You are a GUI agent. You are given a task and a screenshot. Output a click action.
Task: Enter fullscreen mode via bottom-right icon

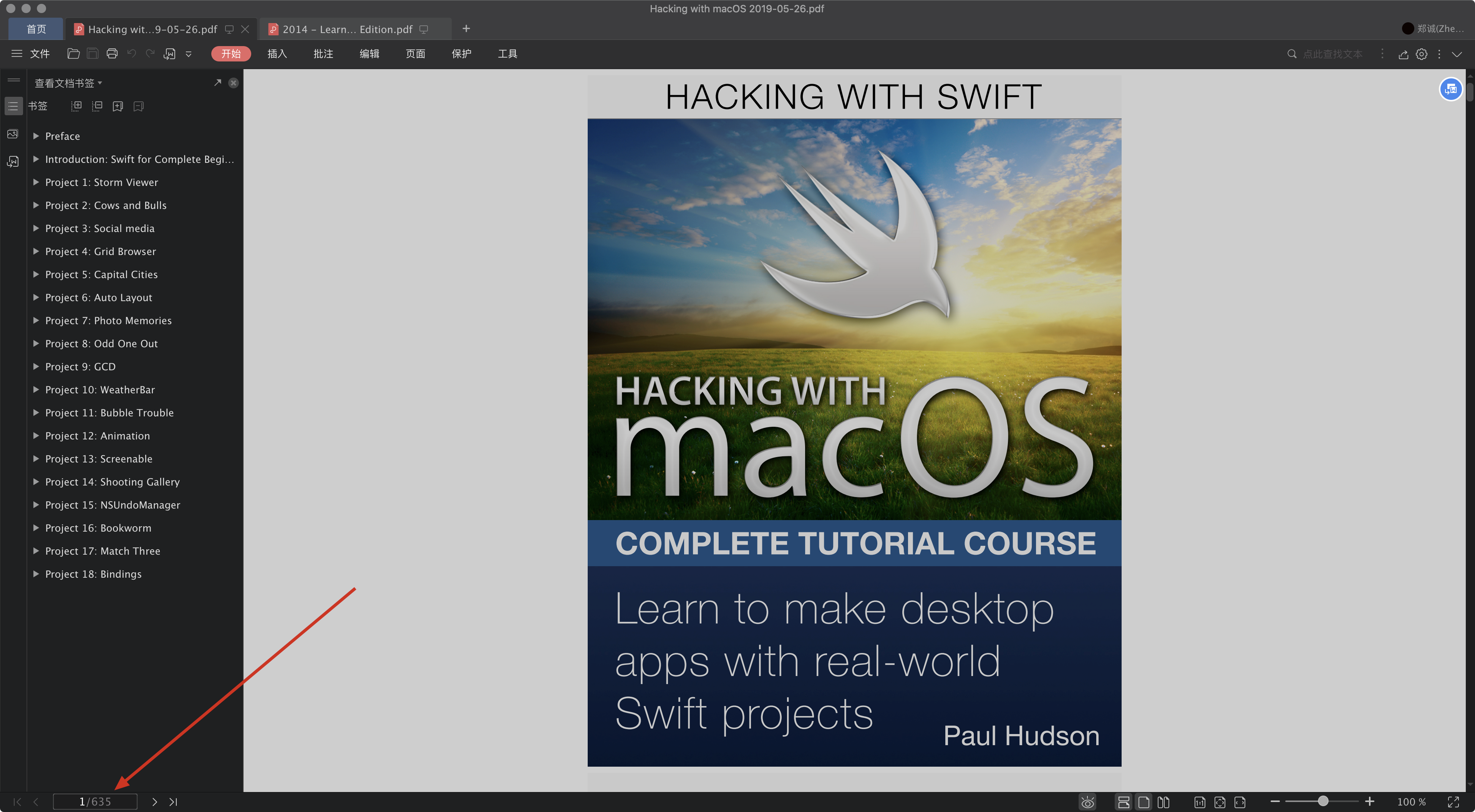[1453, 802]
